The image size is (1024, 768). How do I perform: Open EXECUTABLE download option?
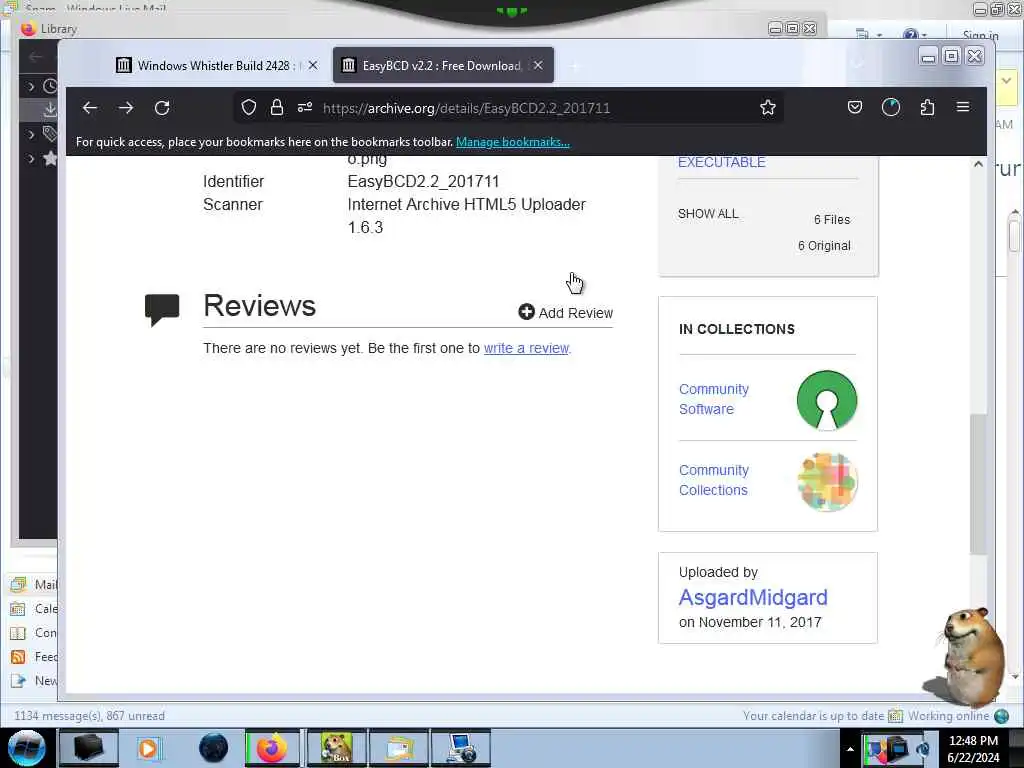(x=721, y=162)
